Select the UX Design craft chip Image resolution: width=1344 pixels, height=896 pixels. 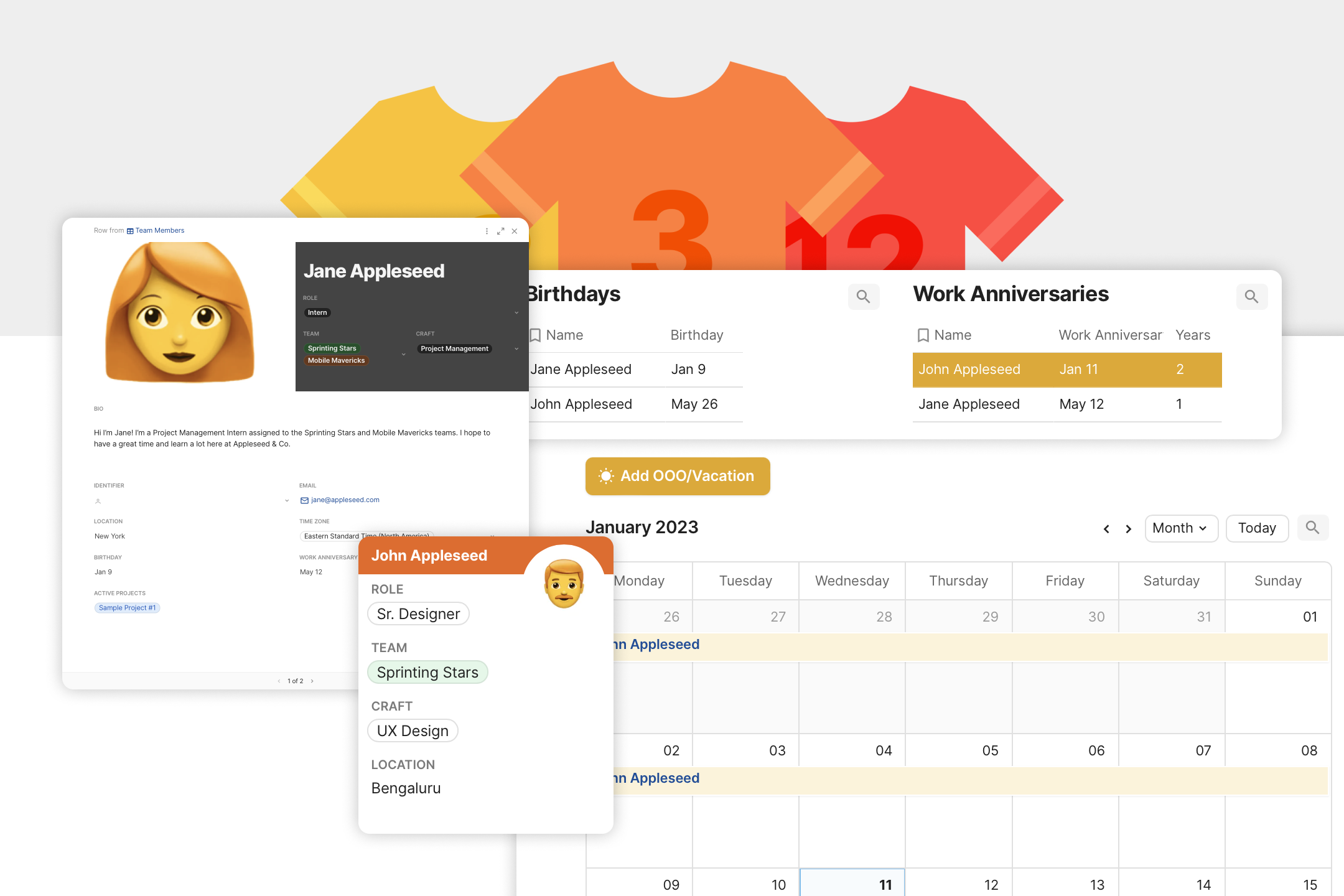413,731
